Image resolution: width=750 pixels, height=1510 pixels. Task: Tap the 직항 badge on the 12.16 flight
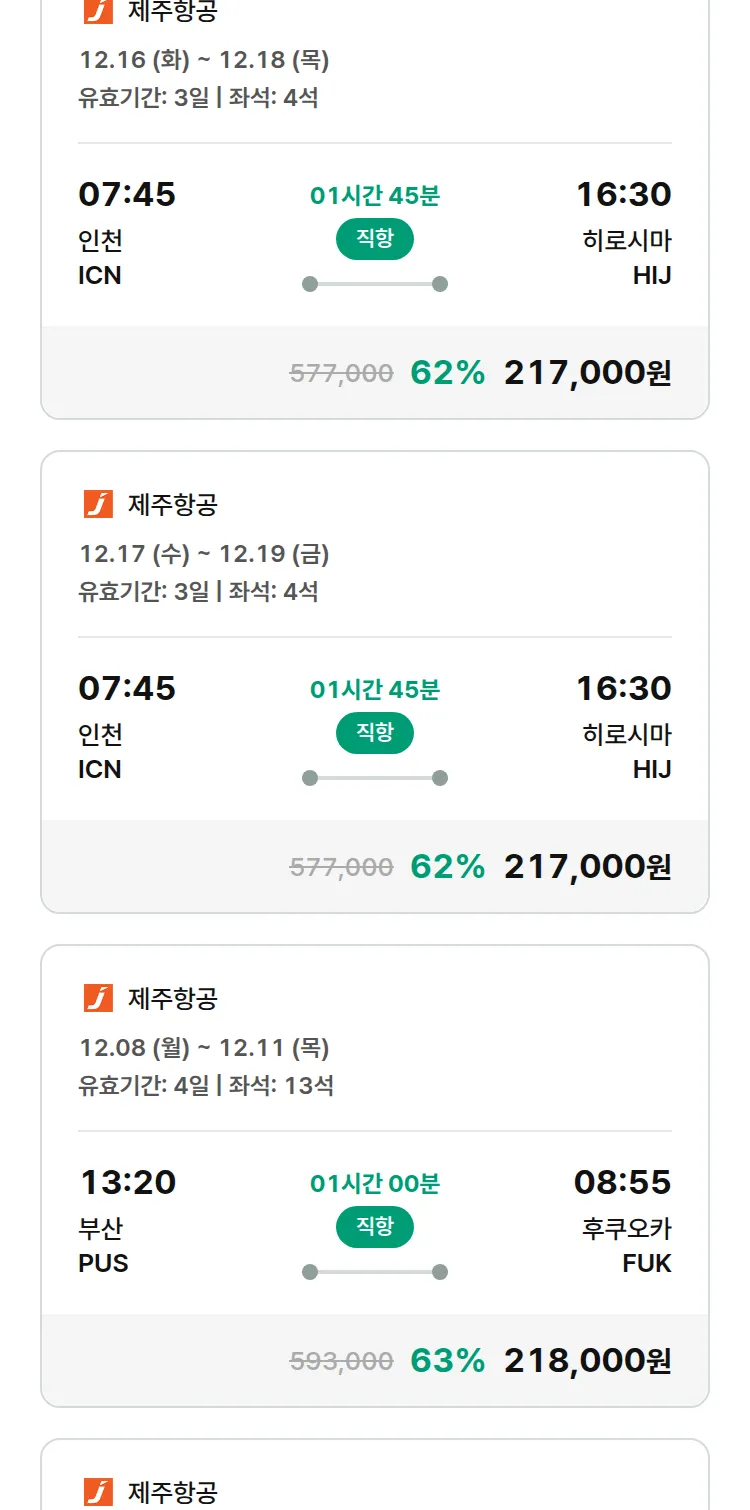(374, 239)
